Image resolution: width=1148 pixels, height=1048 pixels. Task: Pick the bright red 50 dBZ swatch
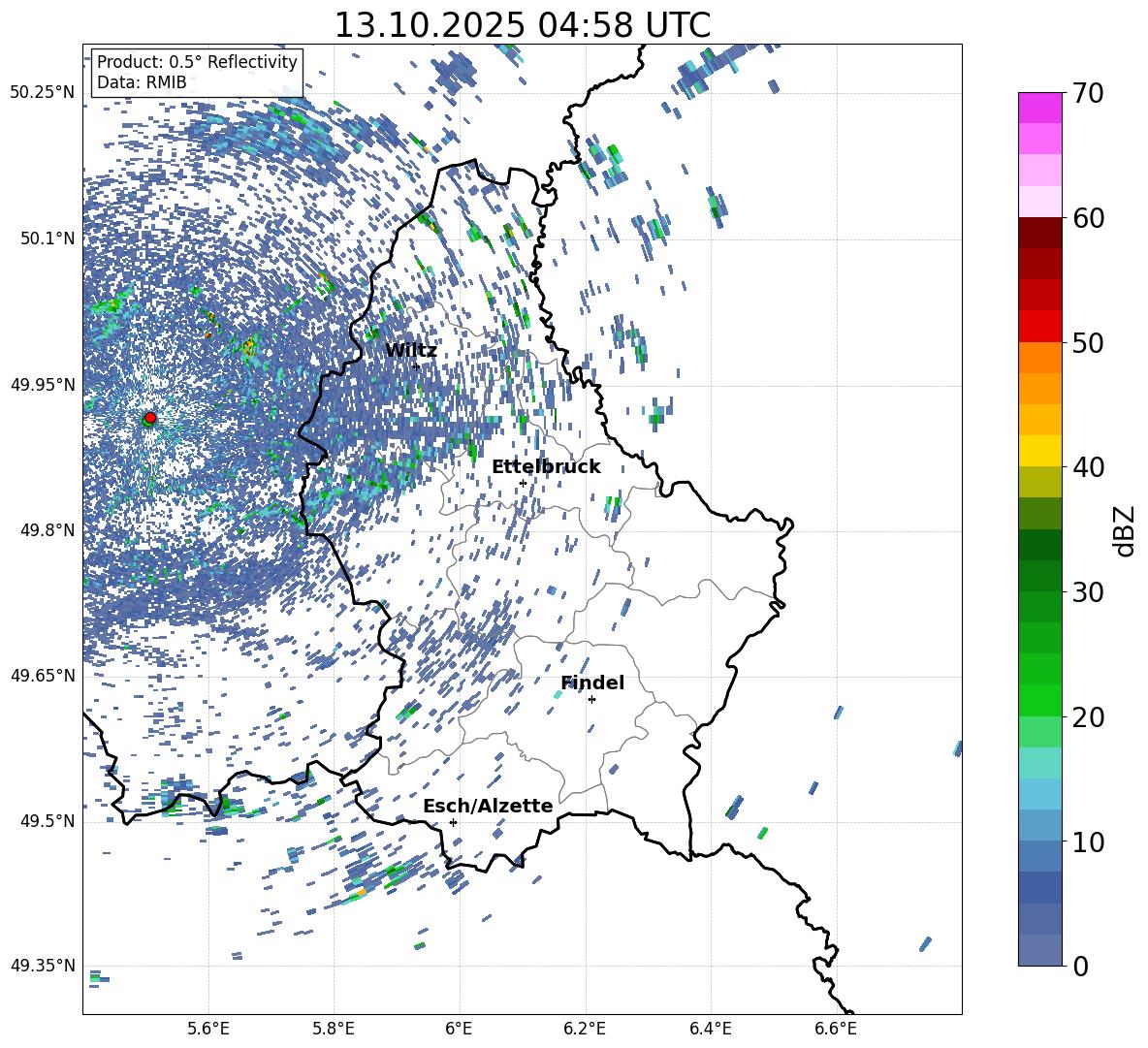pyautogui.click(x=1040, y=326)
